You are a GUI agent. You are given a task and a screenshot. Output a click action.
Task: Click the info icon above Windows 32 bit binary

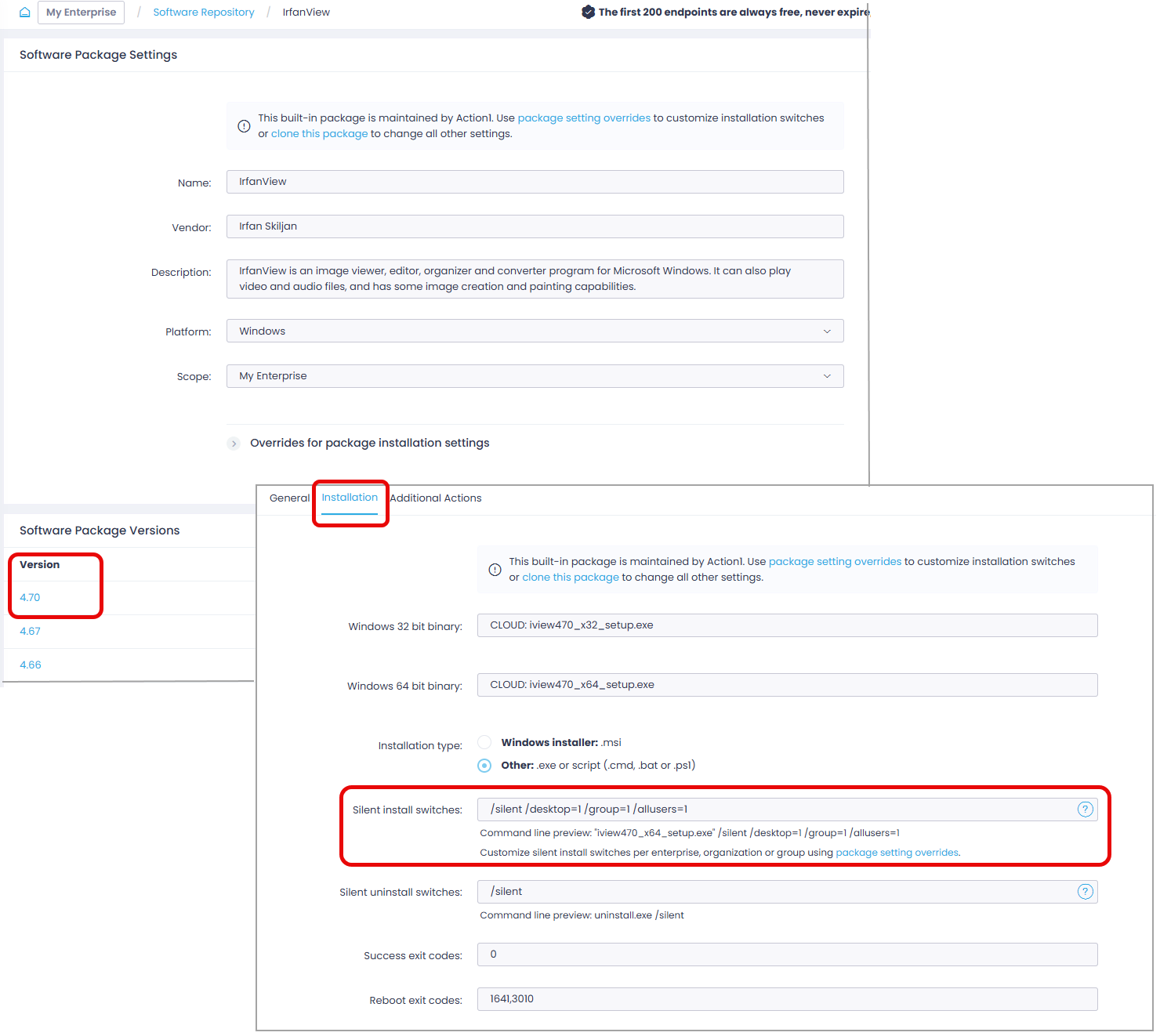click(x=495, y=570)
